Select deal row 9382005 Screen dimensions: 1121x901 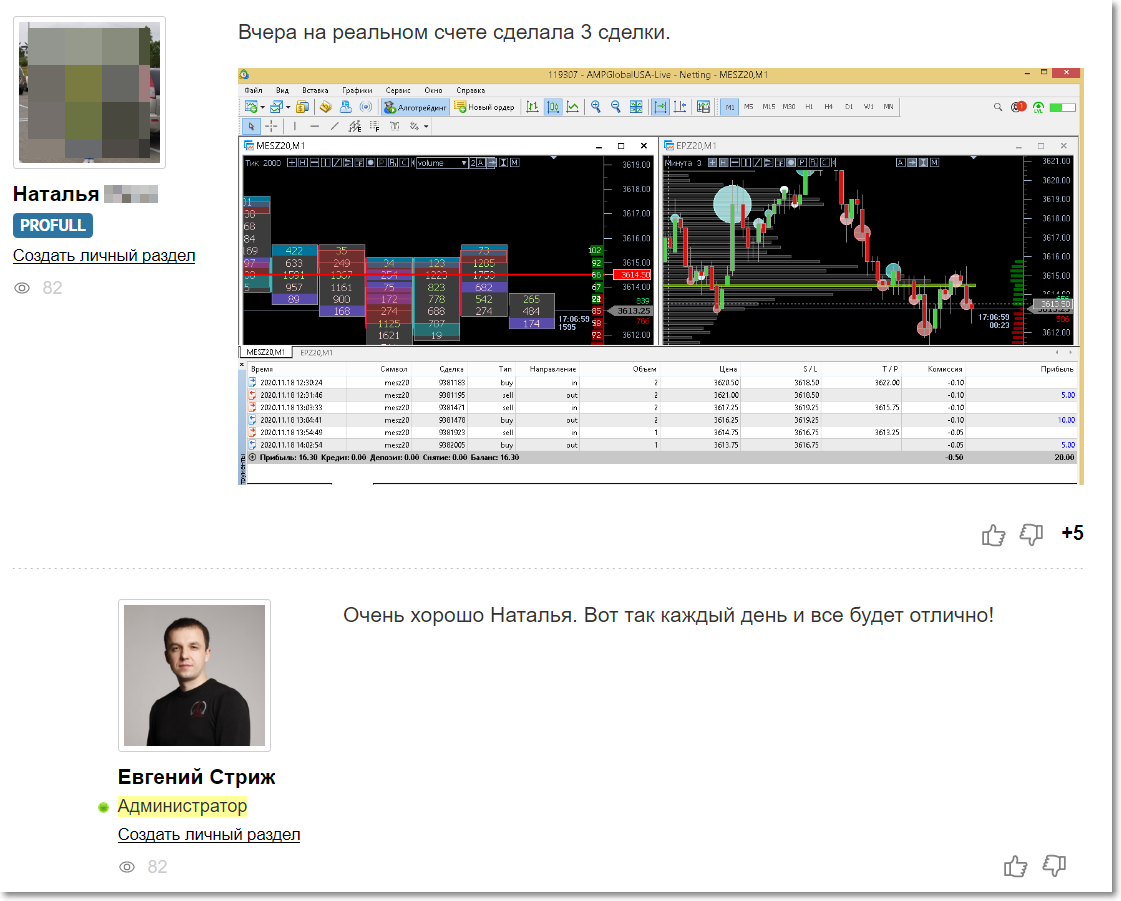[x=661, y=445]
